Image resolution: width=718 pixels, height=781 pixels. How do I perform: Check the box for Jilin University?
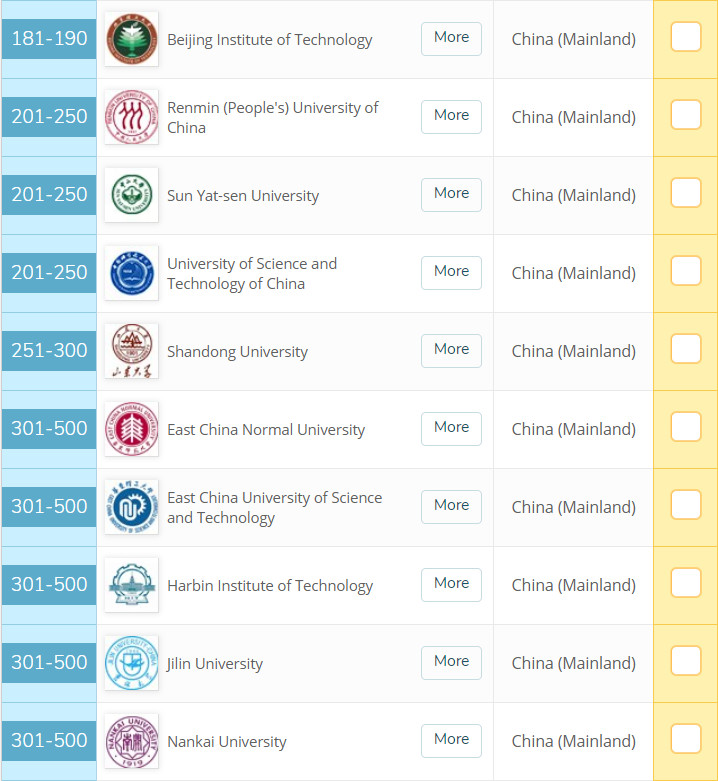pyautogui.click(x=685, y=661)
